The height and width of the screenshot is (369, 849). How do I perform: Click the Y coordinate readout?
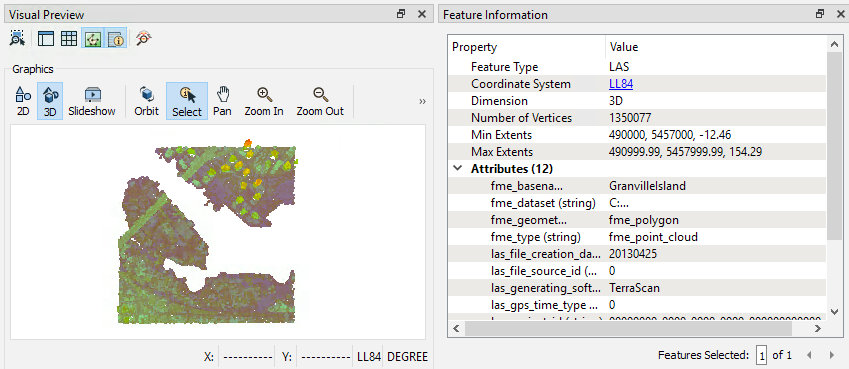click(325, 357)
